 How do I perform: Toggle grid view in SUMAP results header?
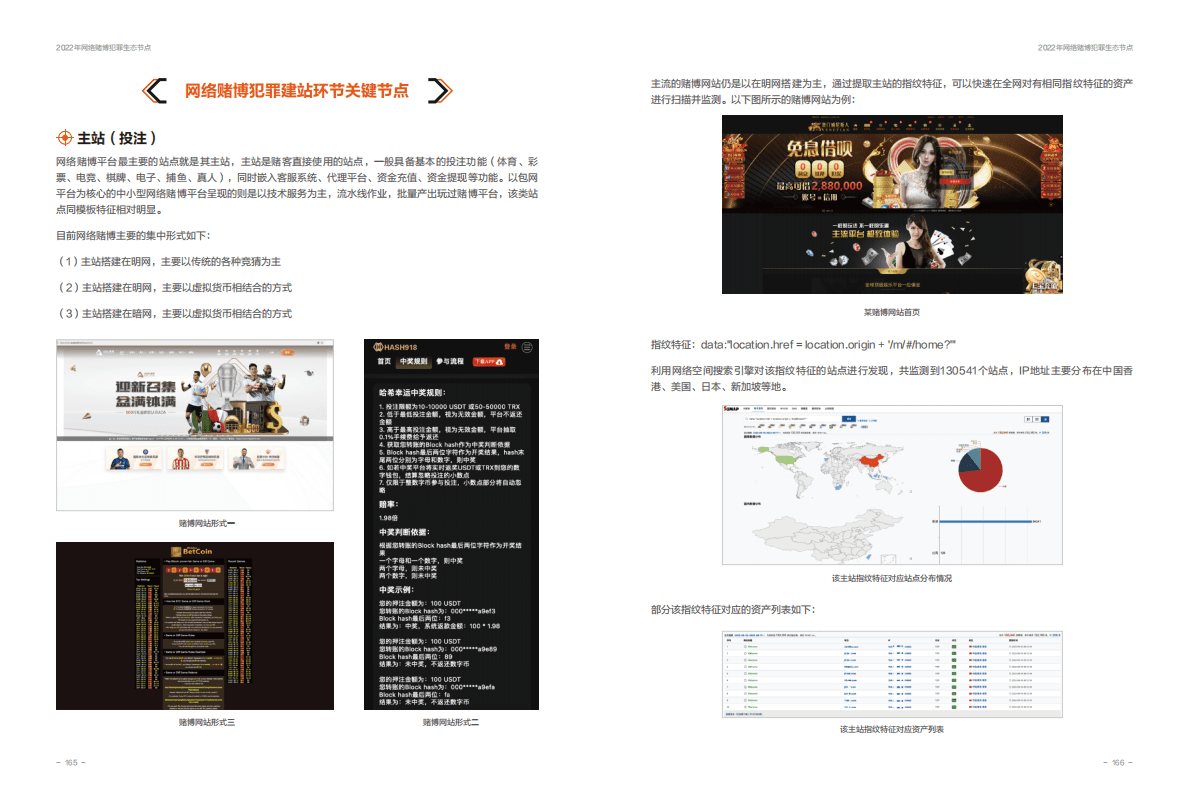[x=1037, y=419]
